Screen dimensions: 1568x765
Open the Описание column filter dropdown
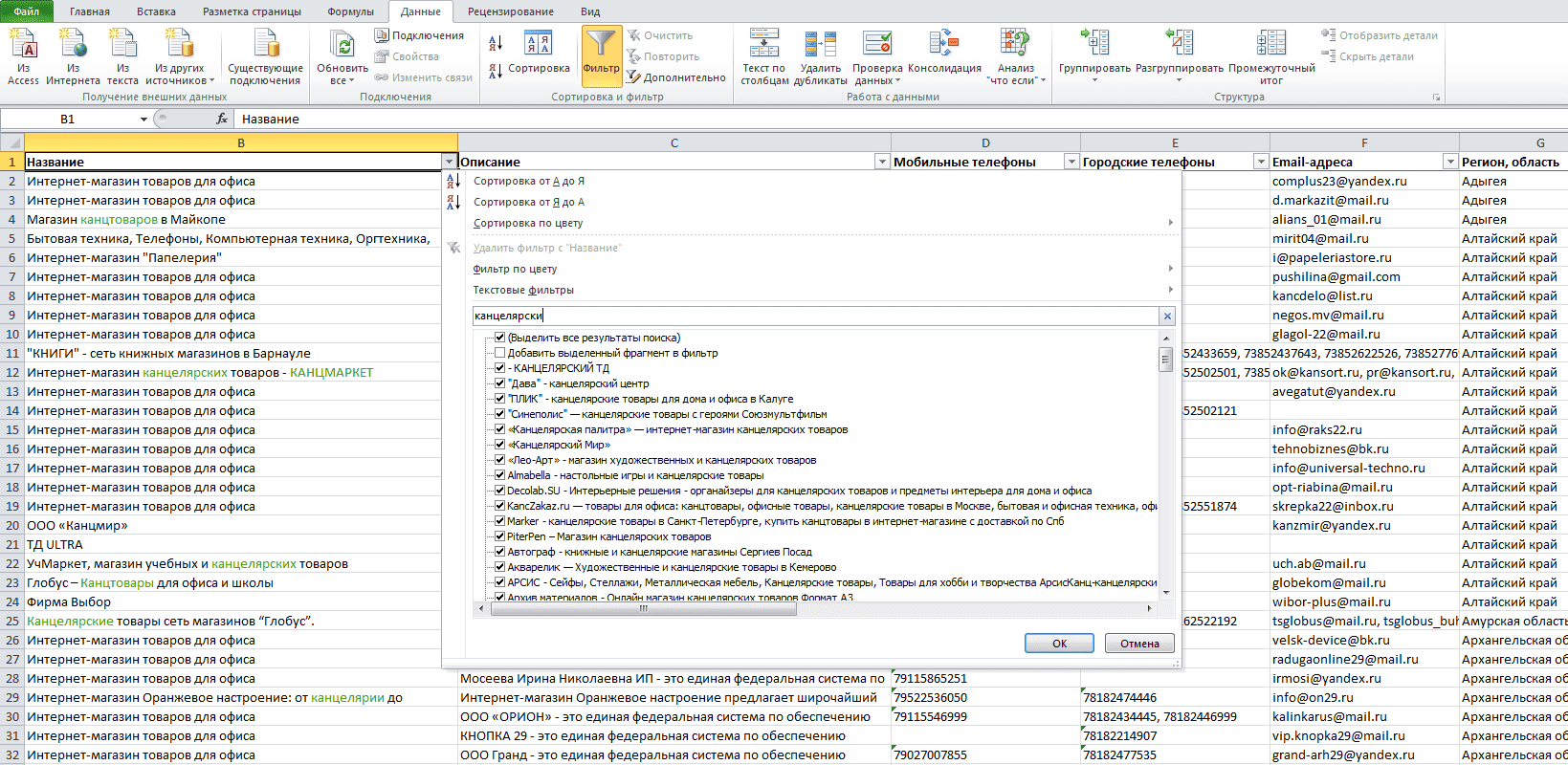(882, 162)
